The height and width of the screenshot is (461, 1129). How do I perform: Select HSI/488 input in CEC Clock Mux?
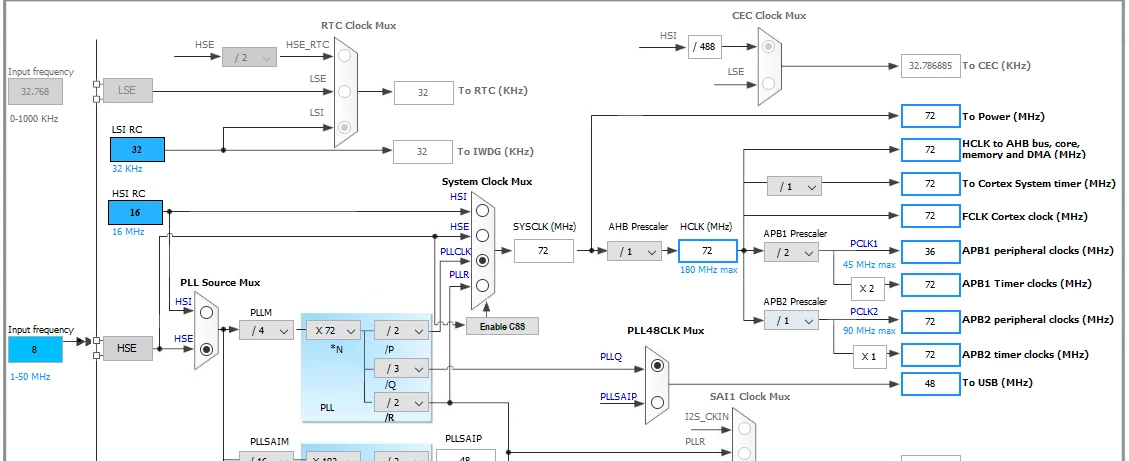coord(769,47)
